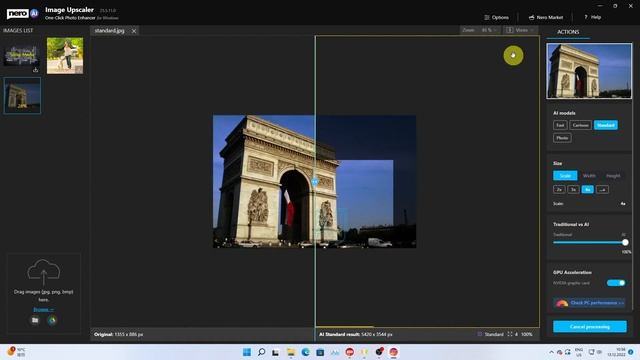Viewport: 640px width, 360px height.
Task: Select the standard.jpg document tab
Action: pos(109,31)
